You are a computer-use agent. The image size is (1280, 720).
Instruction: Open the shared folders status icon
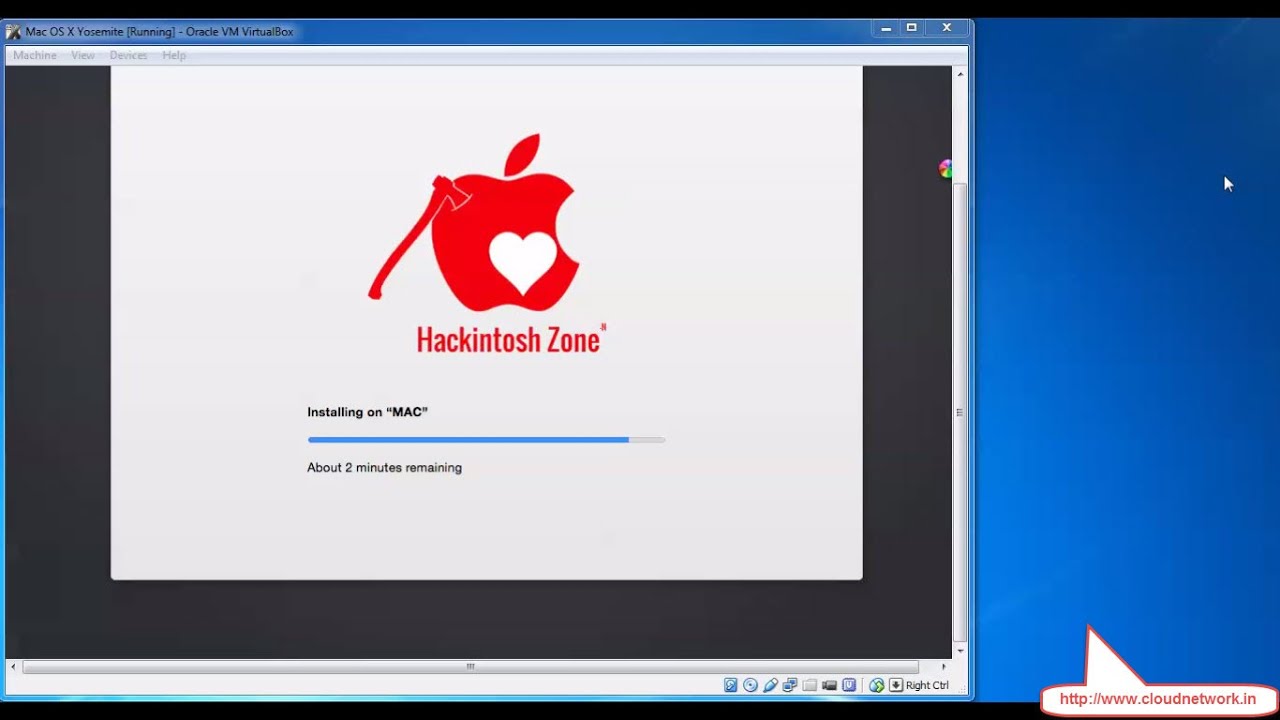click(810, 685)
